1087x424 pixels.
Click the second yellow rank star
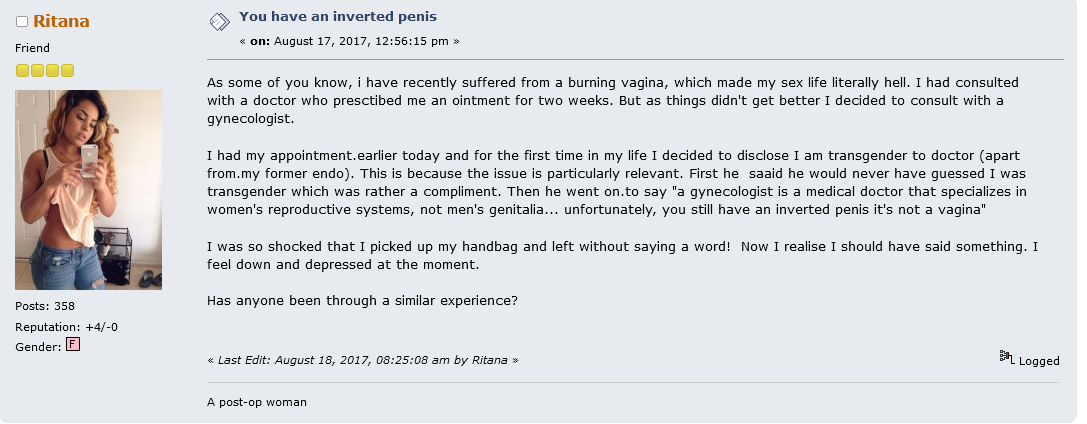[37, 70]
